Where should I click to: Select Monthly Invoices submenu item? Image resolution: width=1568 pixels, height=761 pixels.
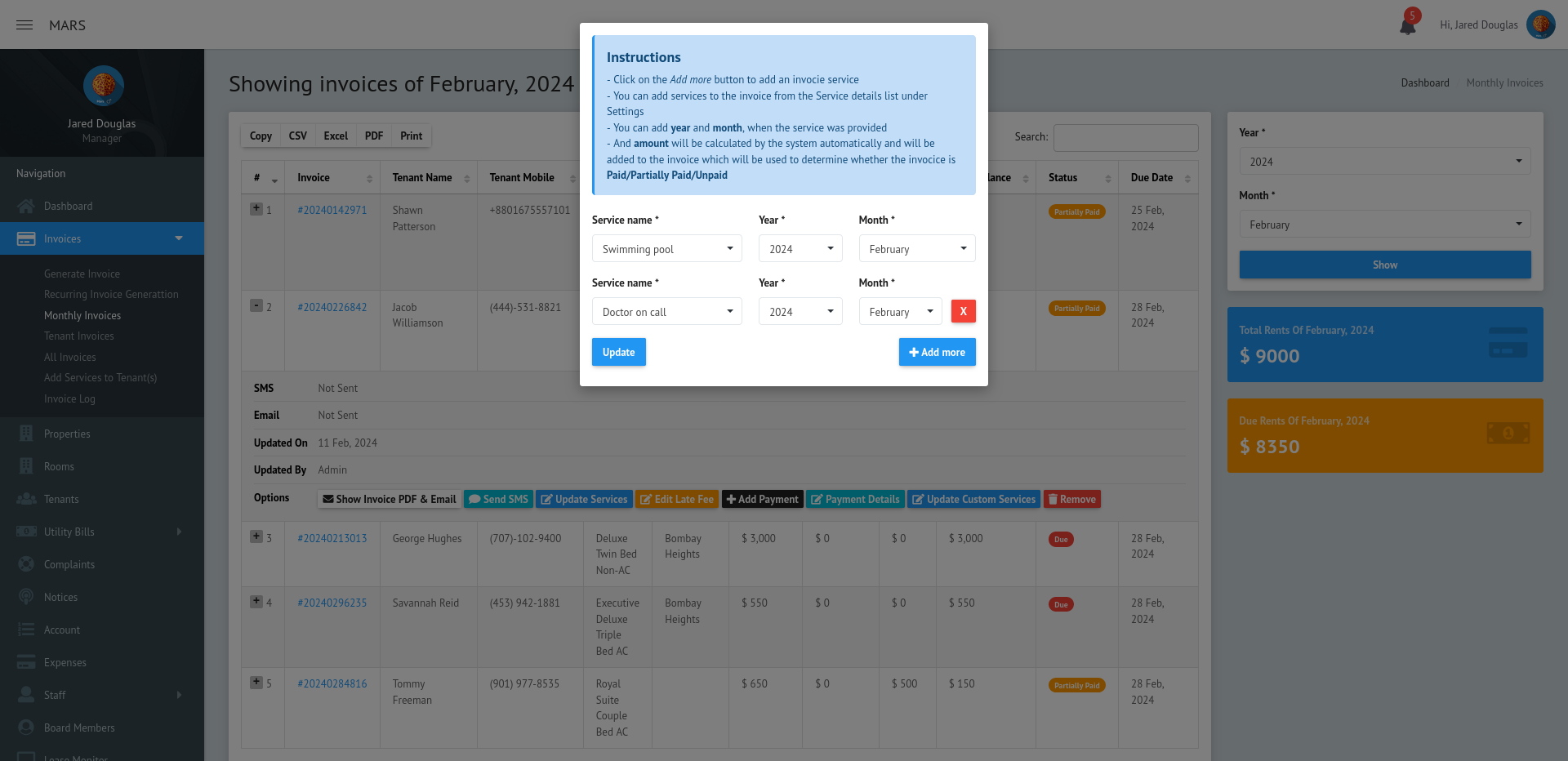tap(82, 315)
